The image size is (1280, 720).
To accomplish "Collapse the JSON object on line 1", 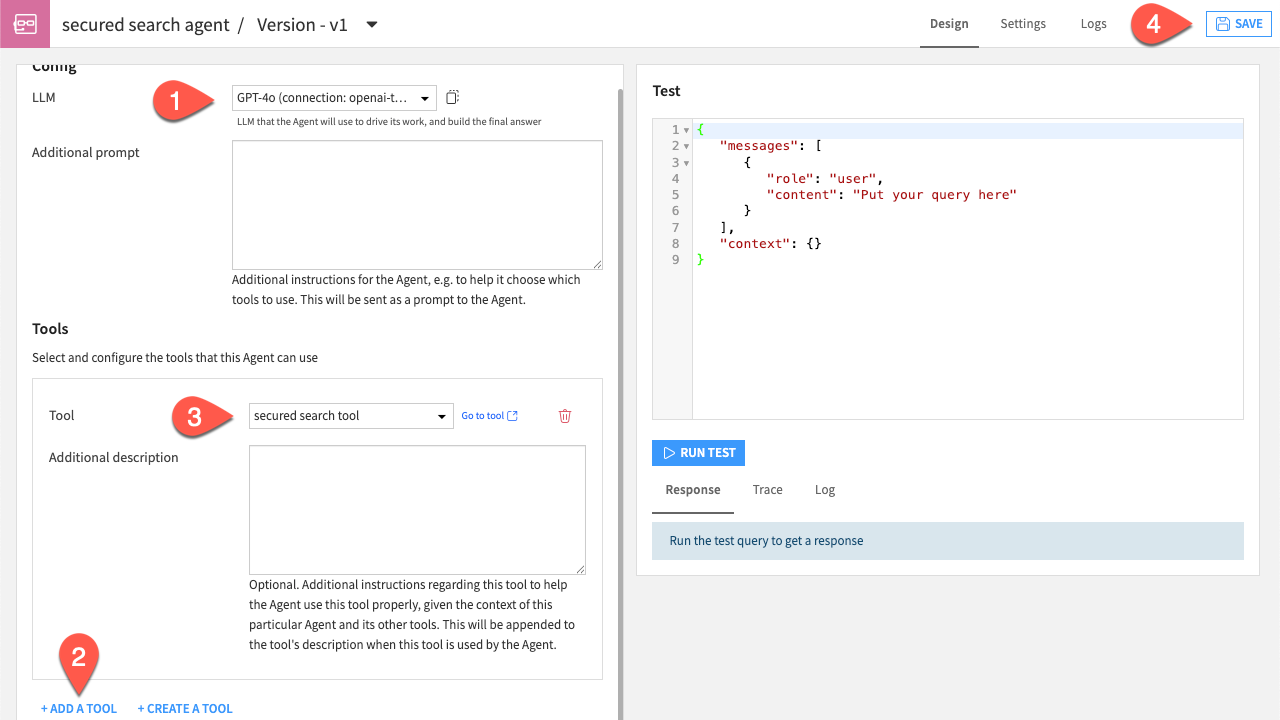I will (687, 129).
